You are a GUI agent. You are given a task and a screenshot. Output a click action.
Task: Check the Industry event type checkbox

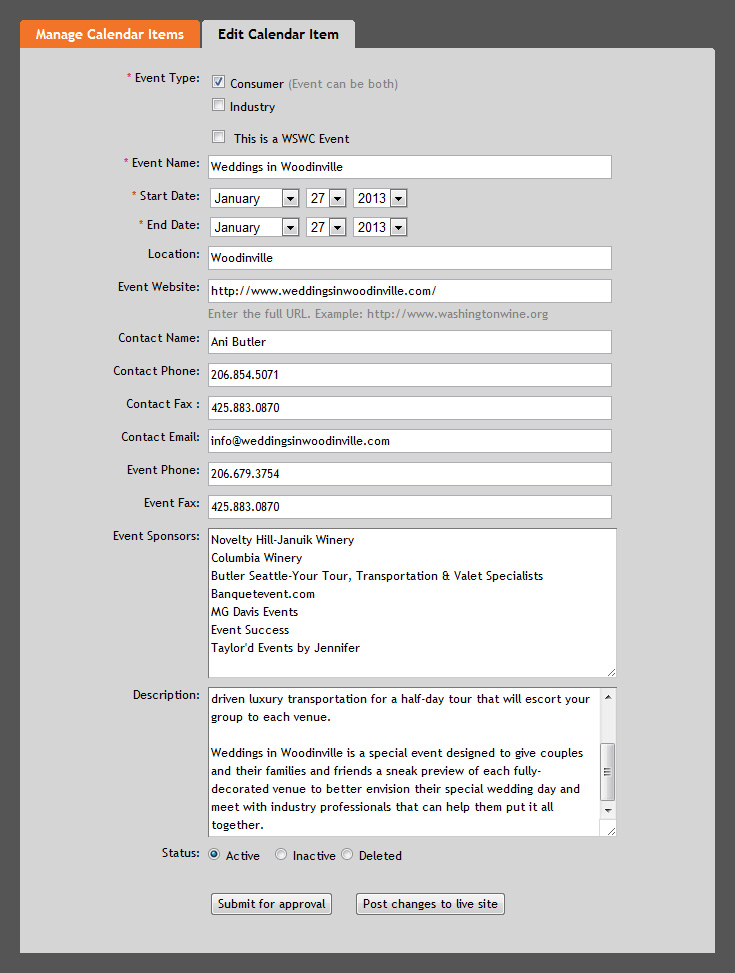pos(218,105)
